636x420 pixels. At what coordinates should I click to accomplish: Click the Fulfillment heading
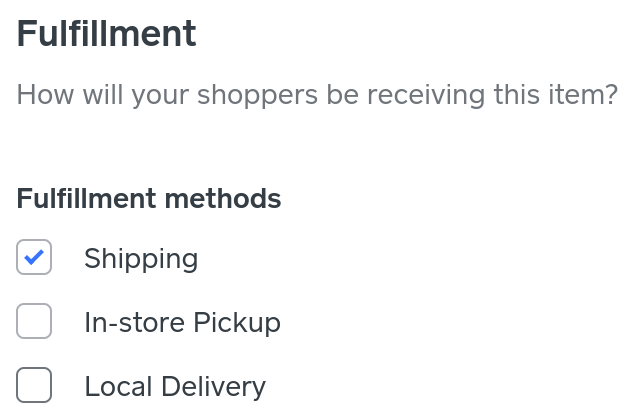point(106,34)
